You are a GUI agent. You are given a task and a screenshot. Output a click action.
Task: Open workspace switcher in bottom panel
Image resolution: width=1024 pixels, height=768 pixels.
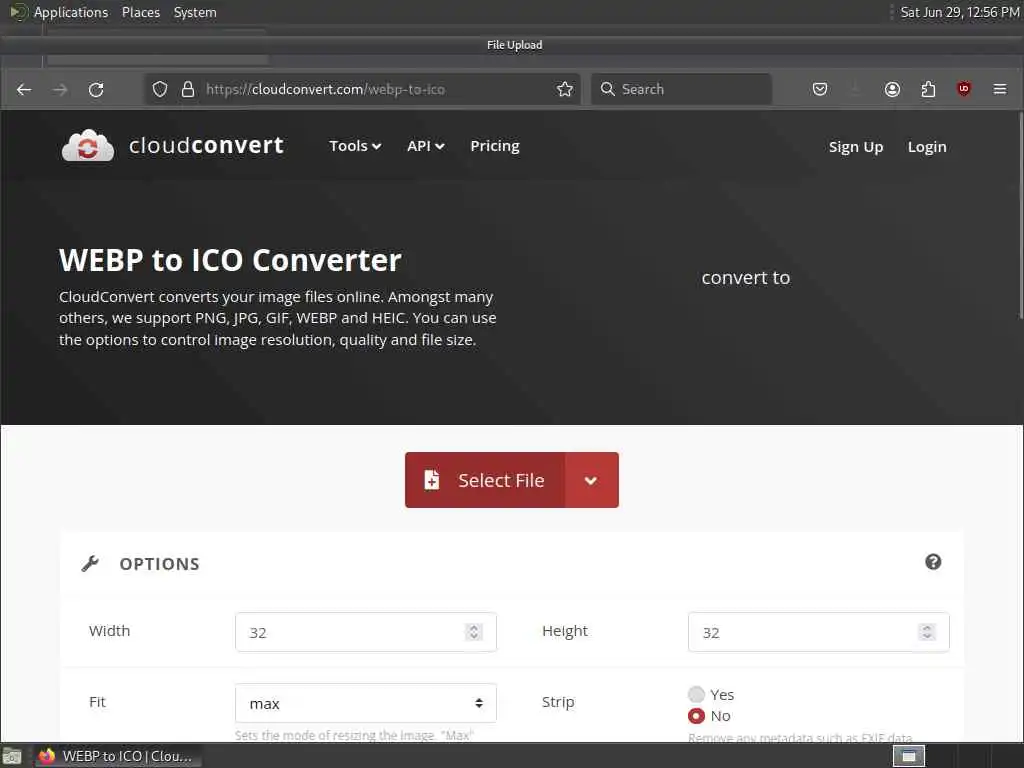909,756
